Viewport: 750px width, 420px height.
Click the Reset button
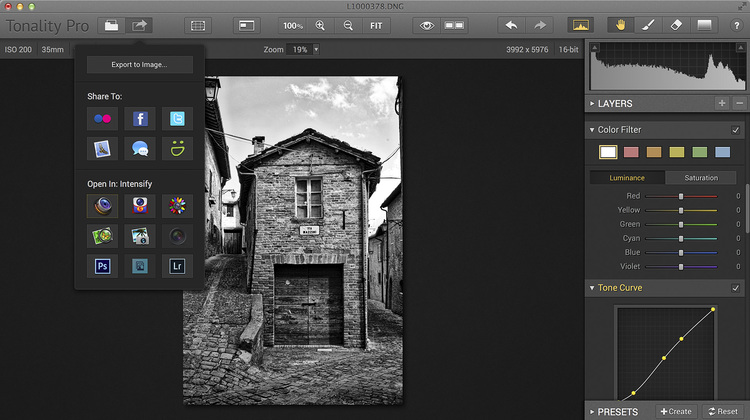(723, 411)
